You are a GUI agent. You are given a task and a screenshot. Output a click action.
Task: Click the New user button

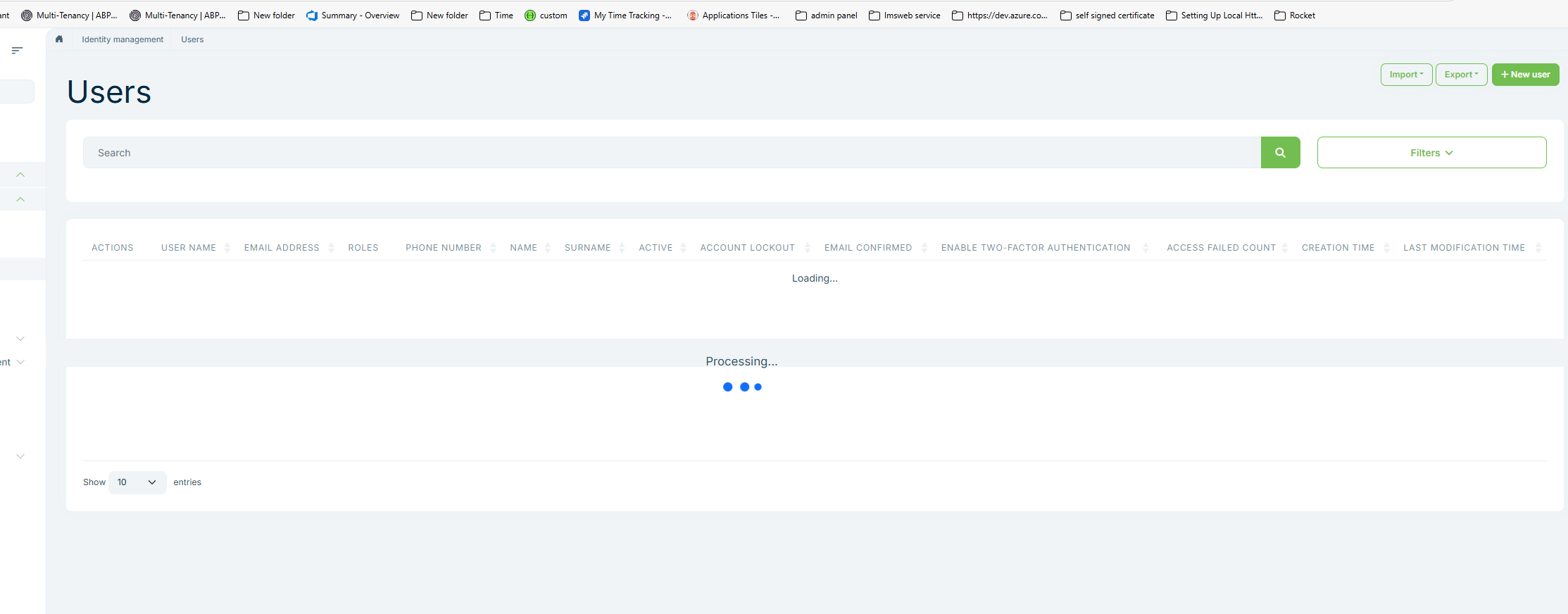(x=1525, y=75)
